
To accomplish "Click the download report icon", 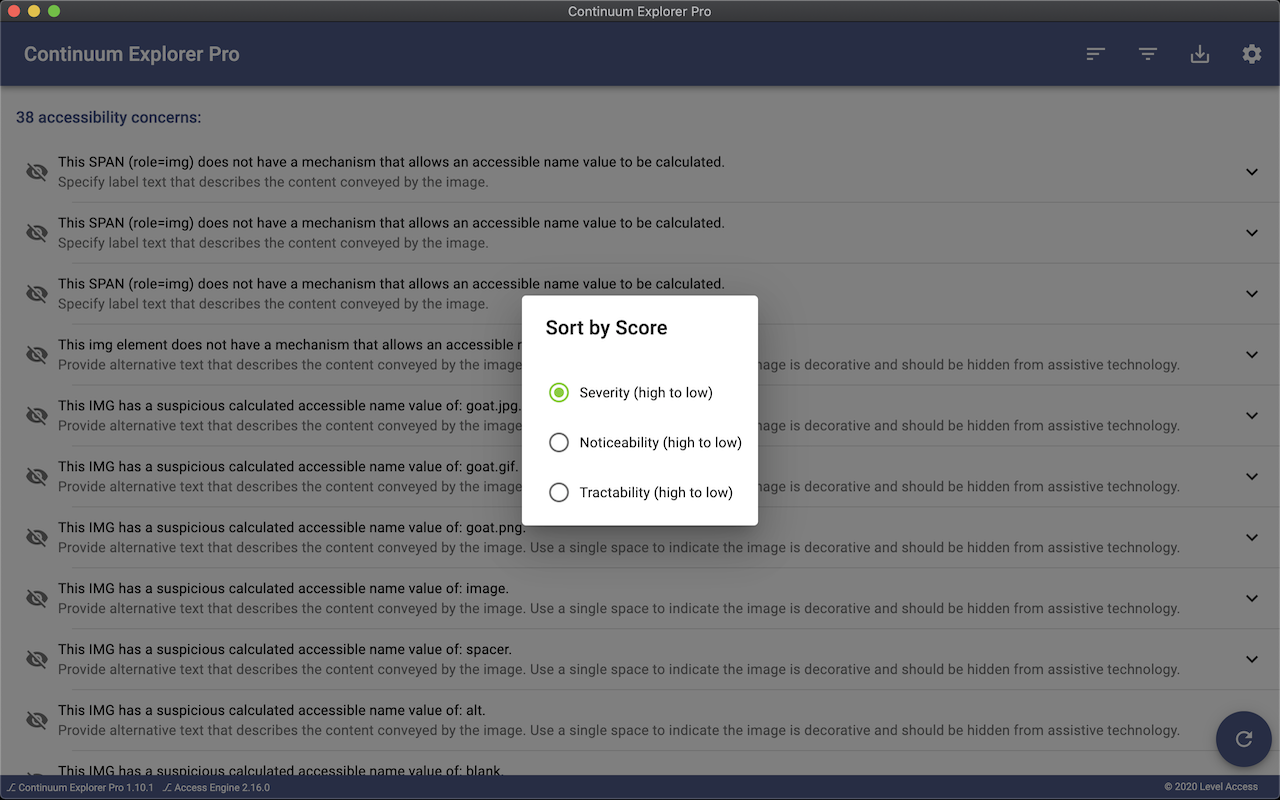I will pyautogui.click(x=1200, y=54).
